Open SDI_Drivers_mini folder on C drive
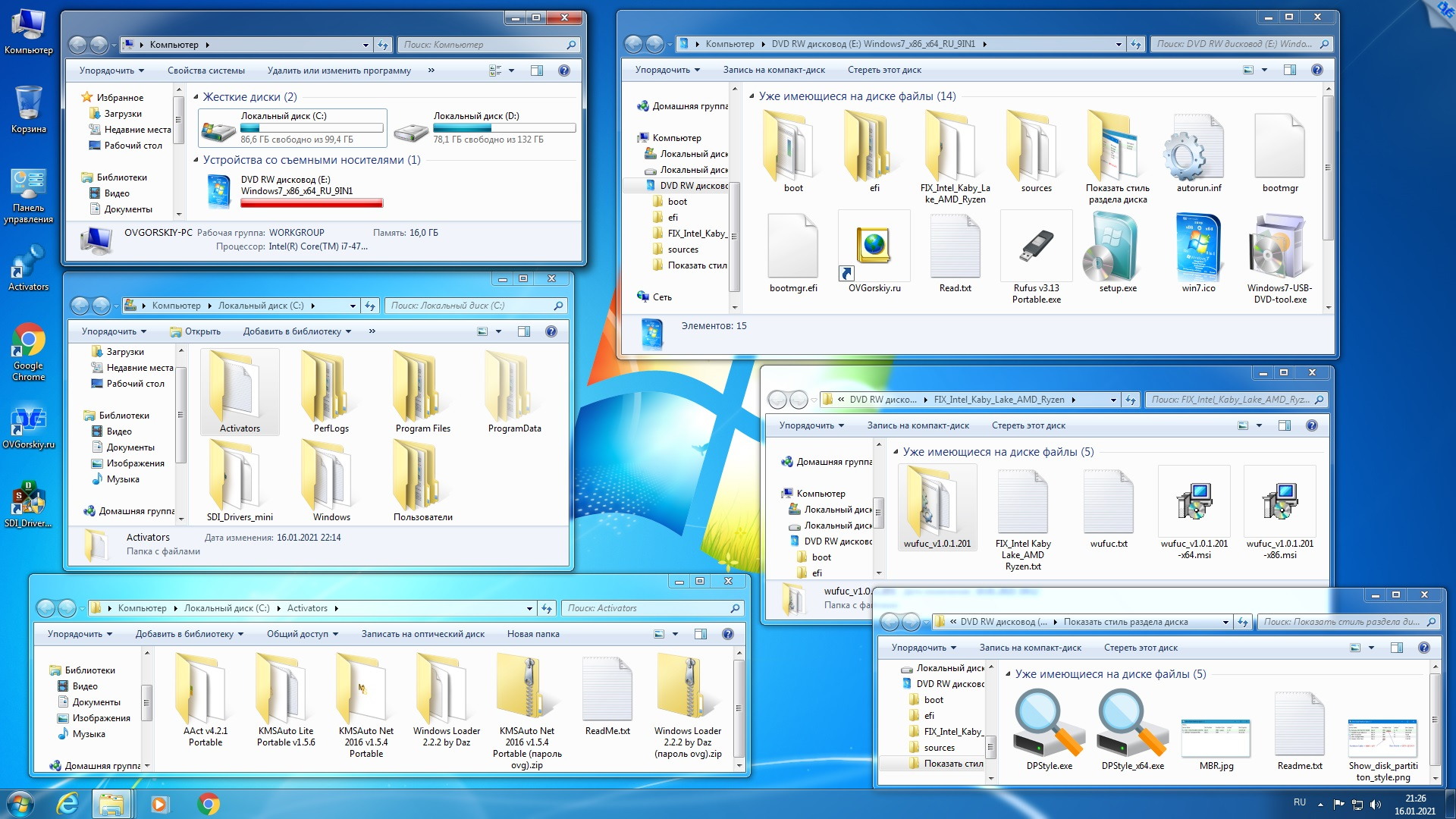 (x=240, y=485)
